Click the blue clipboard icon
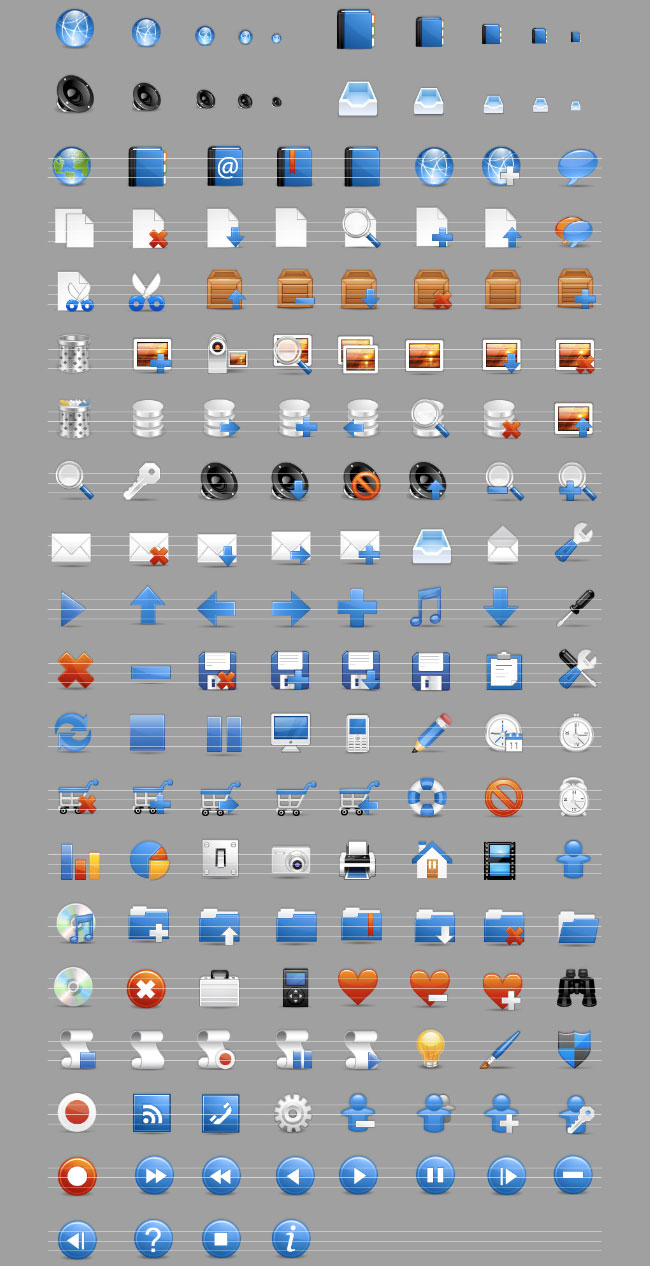The height and width of the screenshot is (1266, 650). point(504,671)
